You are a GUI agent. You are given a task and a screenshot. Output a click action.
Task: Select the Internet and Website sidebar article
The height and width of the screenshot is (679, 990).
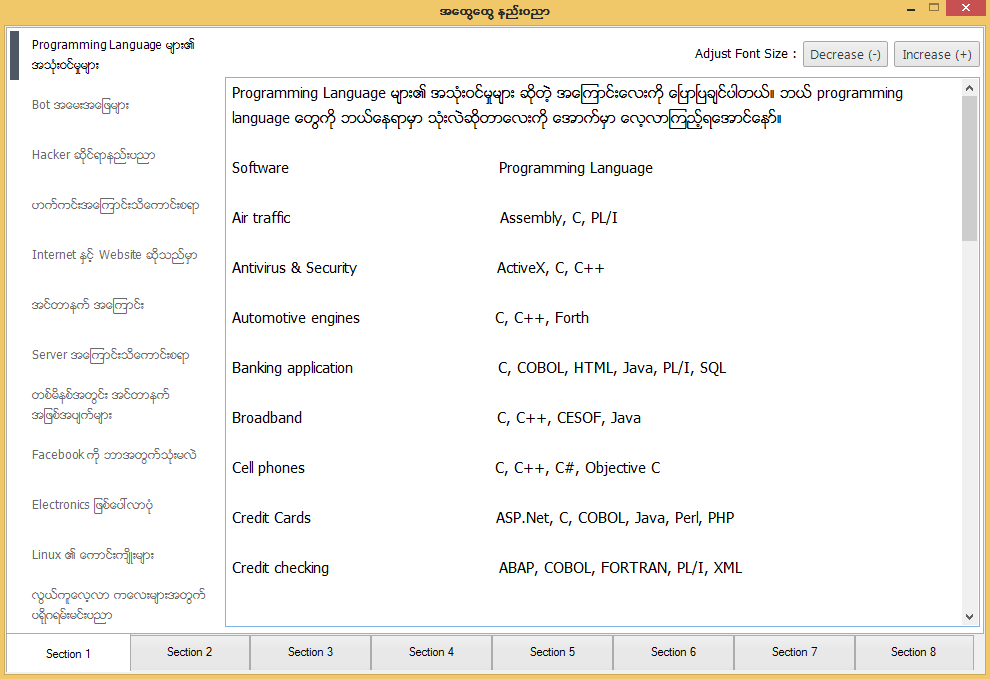pyautogui.click(x=114, y=255)
